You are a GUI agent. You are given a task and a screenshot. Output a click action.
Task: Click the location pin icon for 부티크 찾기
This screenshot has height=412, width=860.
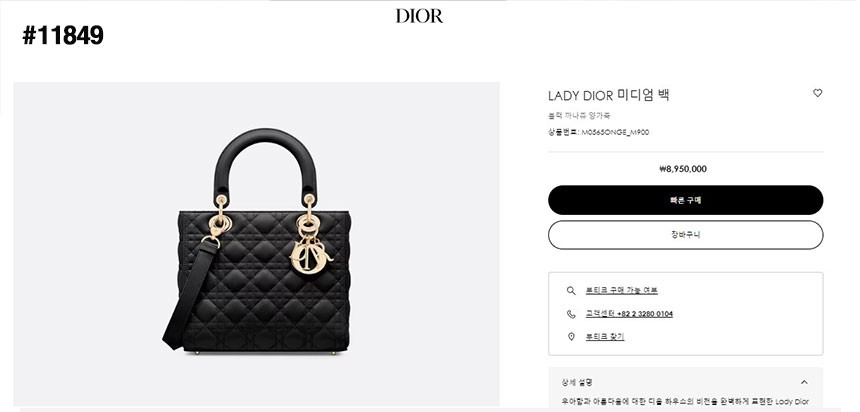571,336
